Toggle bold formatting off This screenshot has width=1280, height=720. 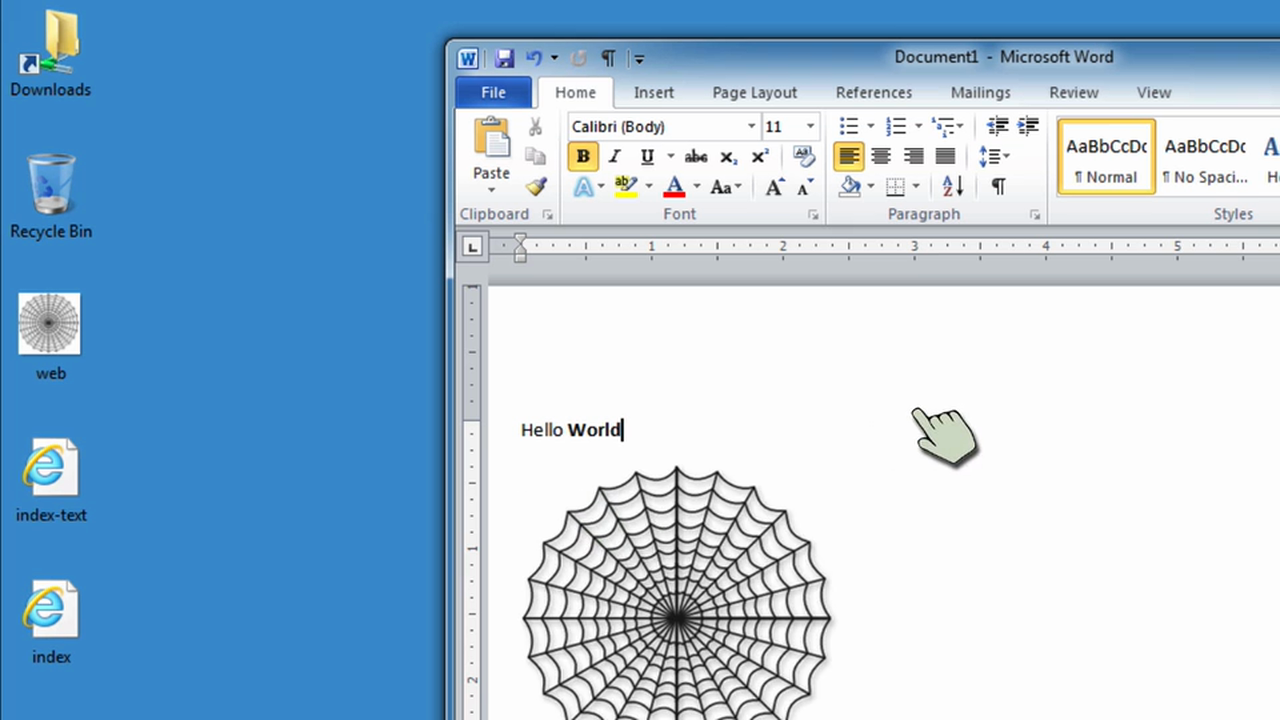coord(583,156)
